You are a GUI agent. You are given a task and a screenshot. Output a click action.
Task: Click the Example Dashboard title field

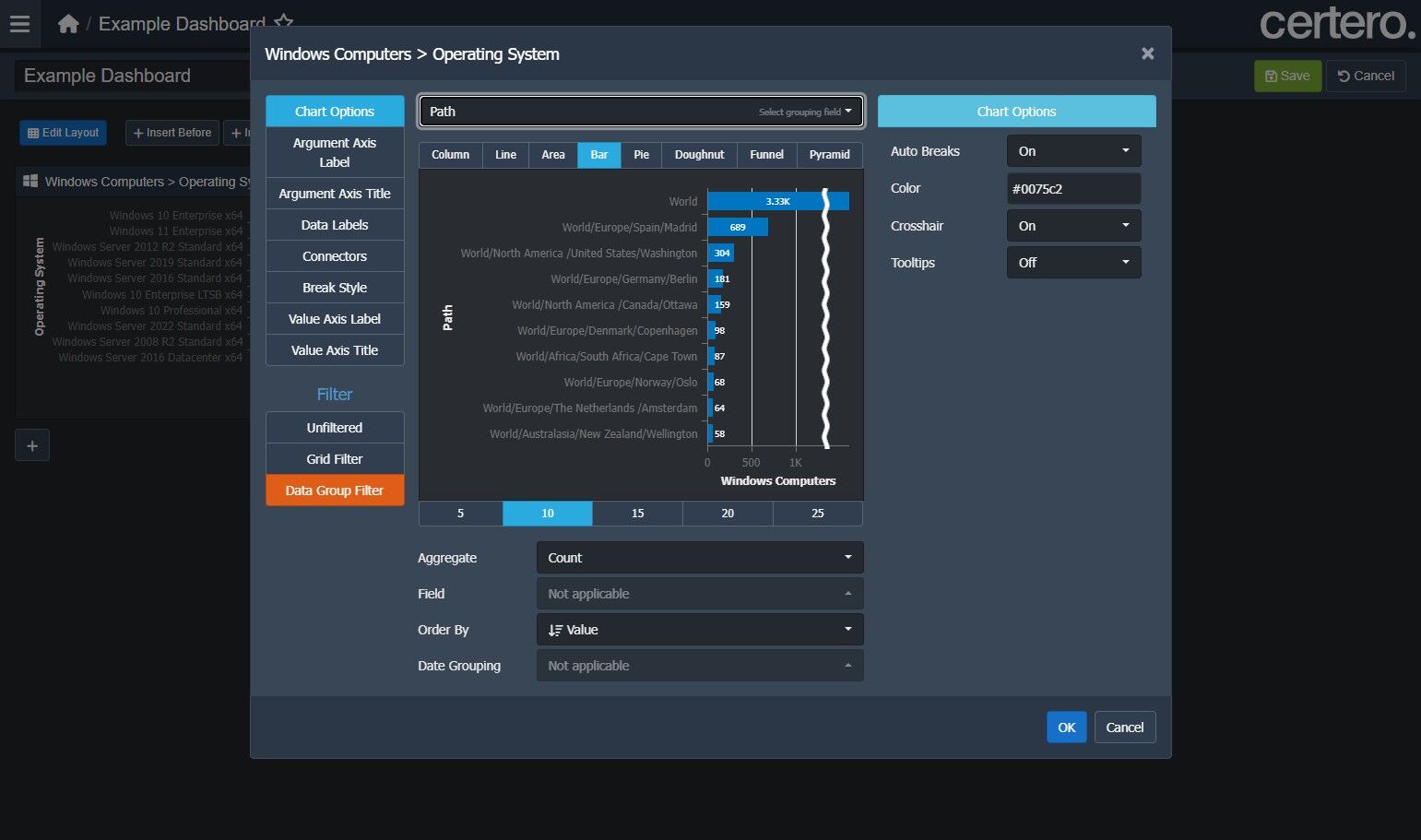coord(132,76)
